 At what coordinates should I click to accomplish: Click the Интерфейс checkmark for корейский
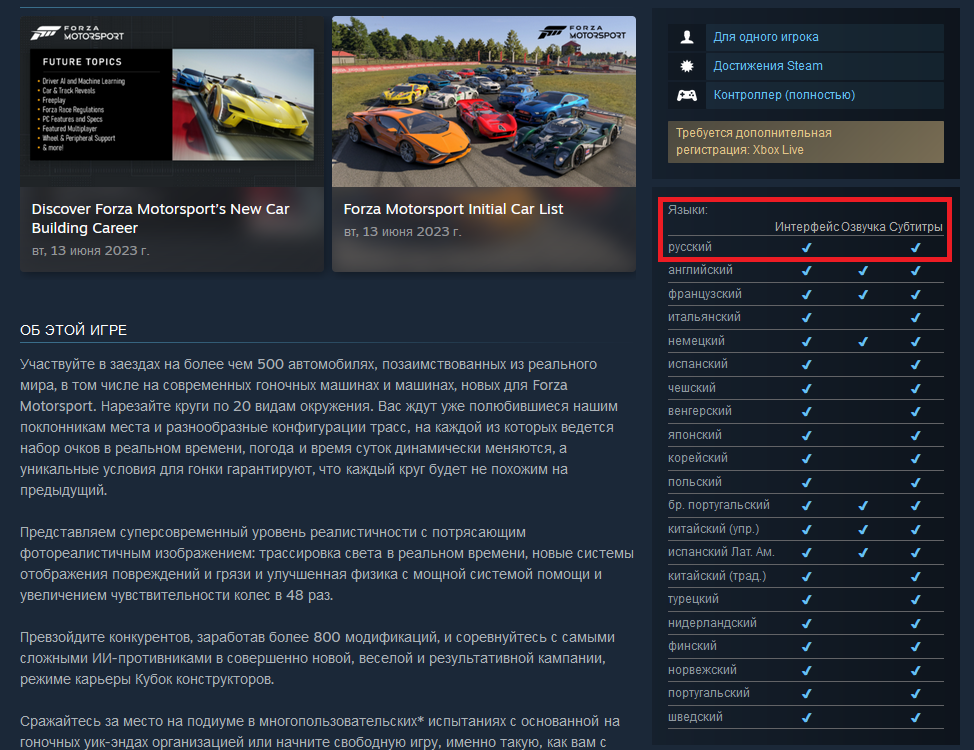pyautogui.click(x=806, y=459)
